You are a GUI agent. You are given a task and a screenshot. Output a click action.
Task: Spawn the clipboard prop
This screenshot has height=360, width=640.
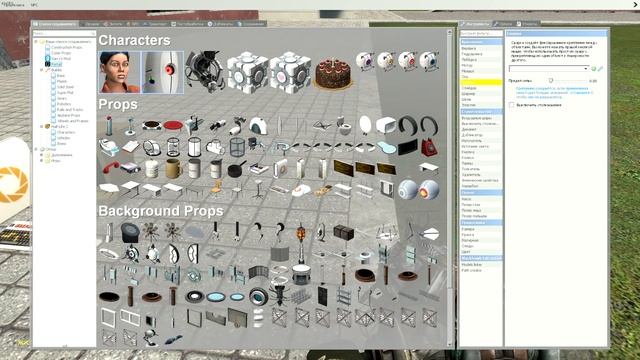(x=131, y=147)
